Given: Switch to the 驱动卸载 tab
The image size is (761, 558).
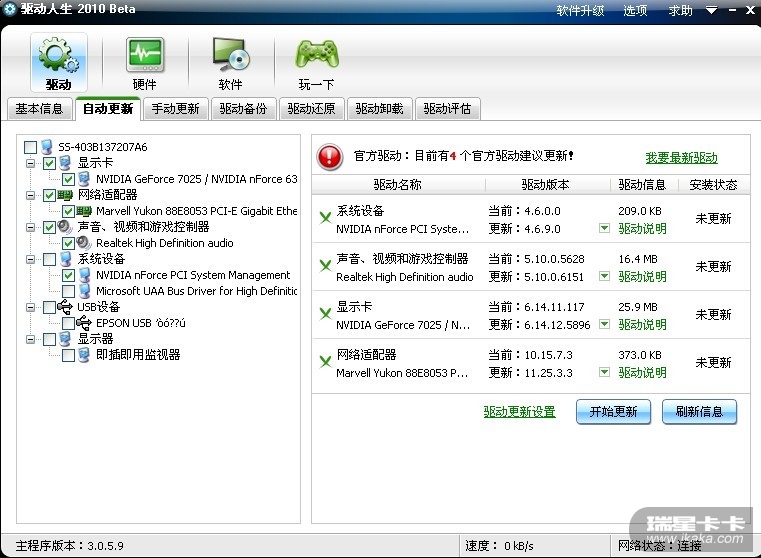Looking at the screenshot, I should (379, 109).
